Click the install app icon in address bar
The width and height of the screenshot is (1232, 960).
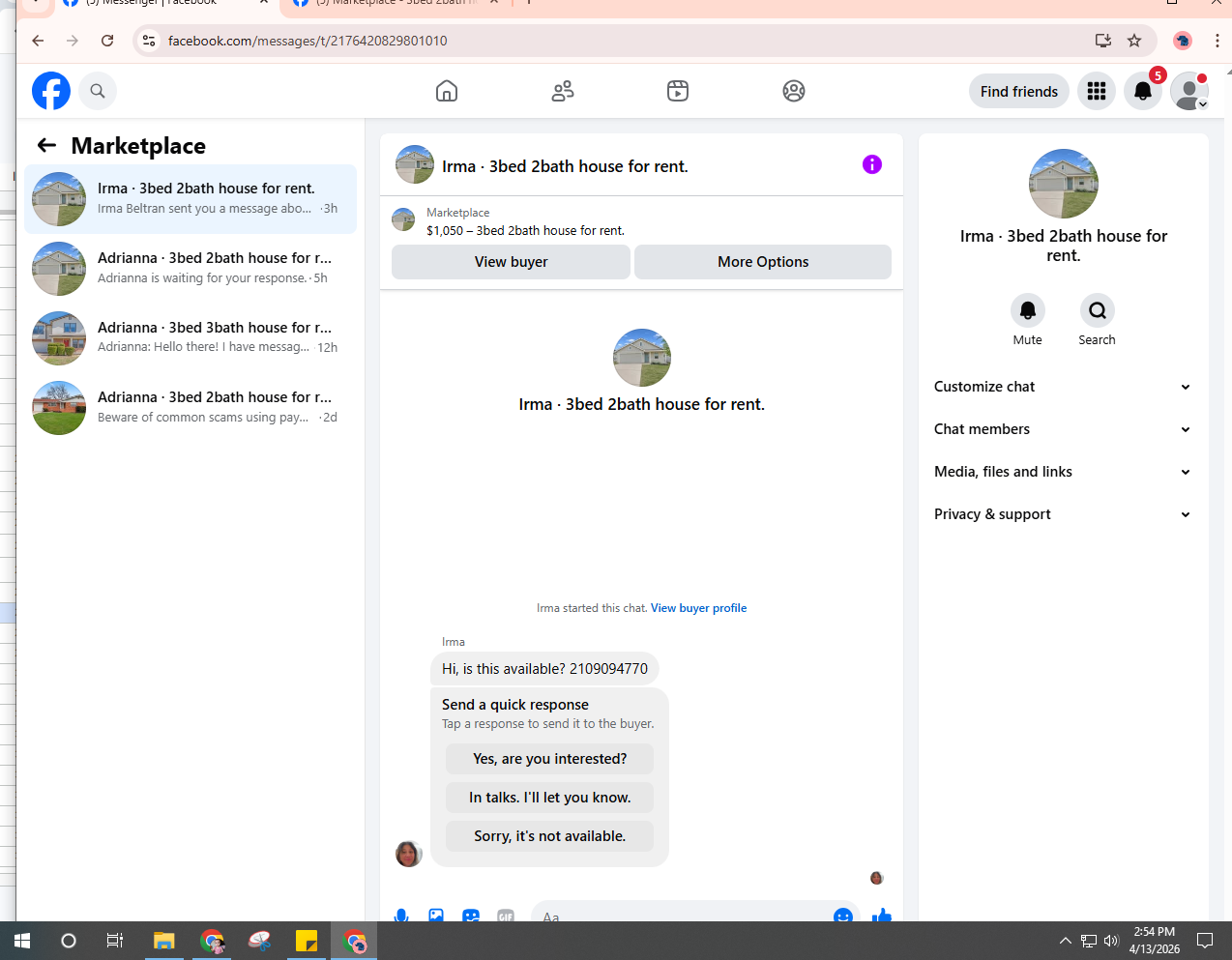pos(1103,41)
